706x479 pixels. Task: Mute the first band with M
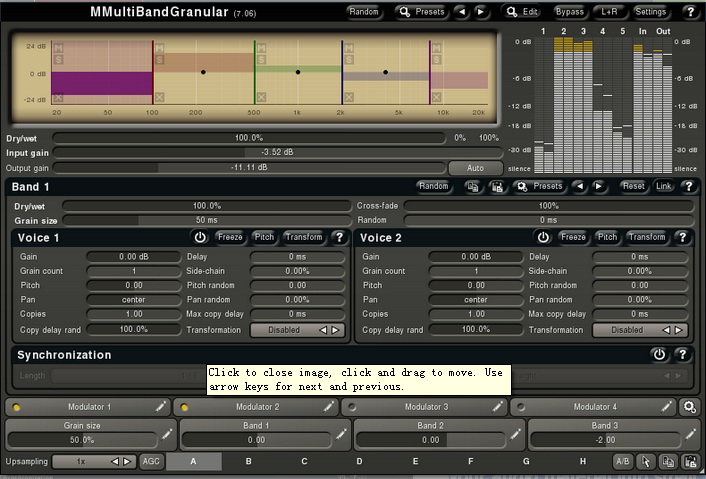59,48
